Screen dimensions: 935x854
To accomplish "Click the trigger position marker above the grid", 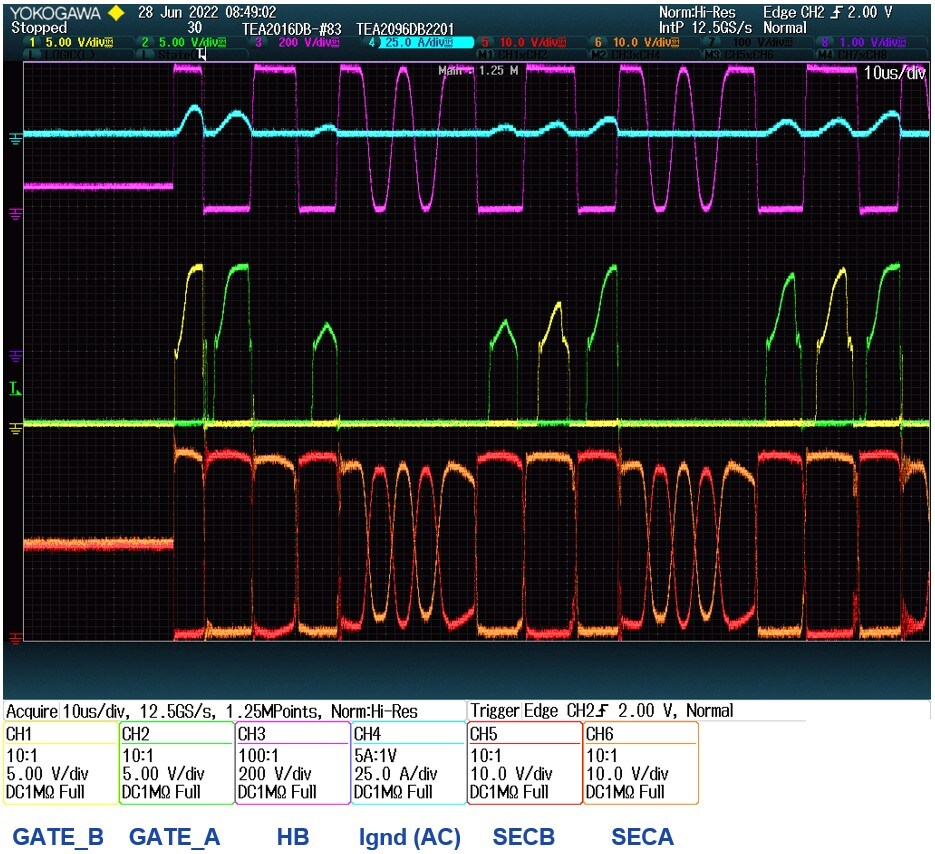I will point(203,56).
